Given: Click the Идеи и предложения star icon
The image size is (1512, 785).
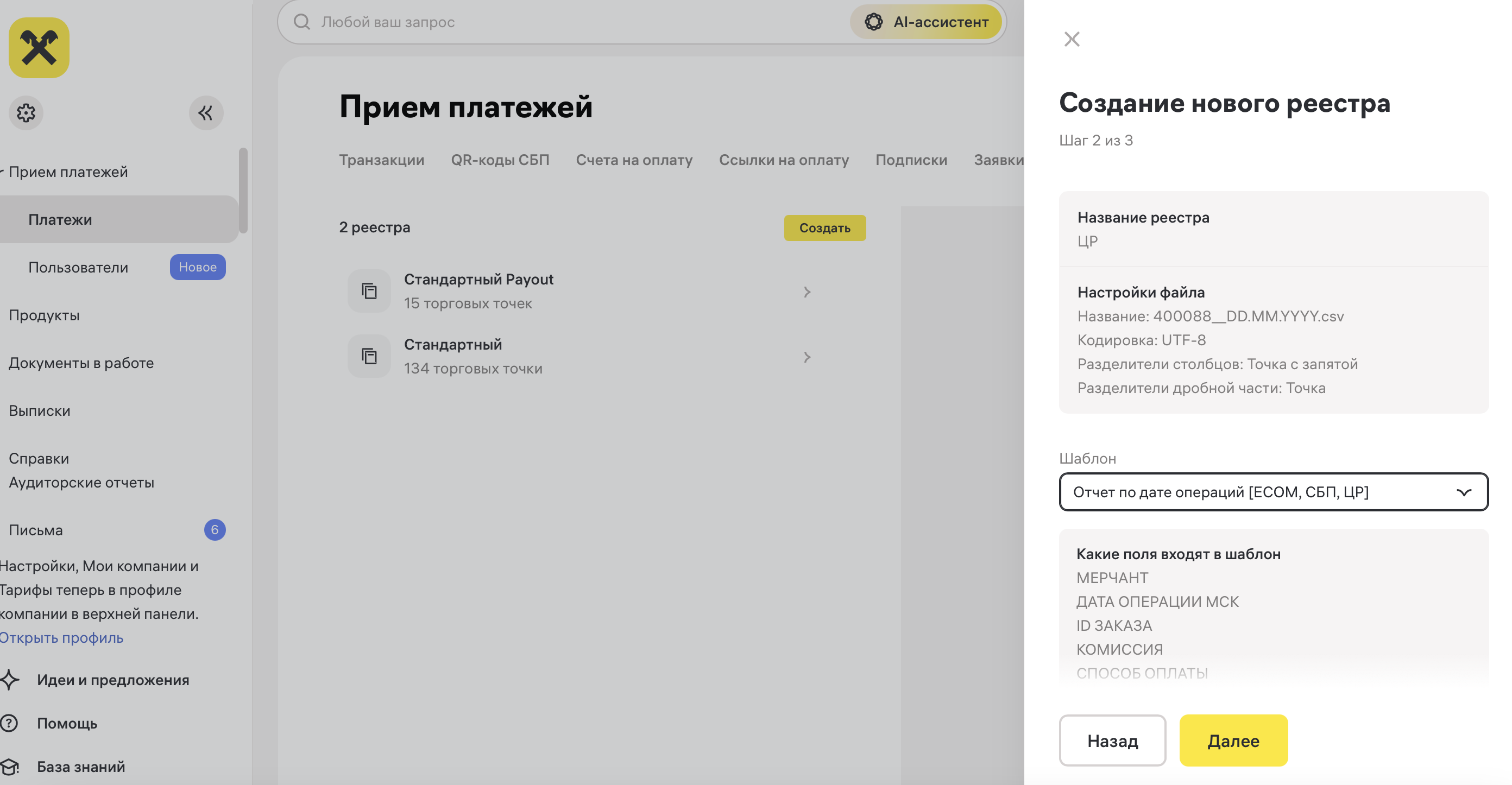Looking at the screenshot, I should coord(9,679).
